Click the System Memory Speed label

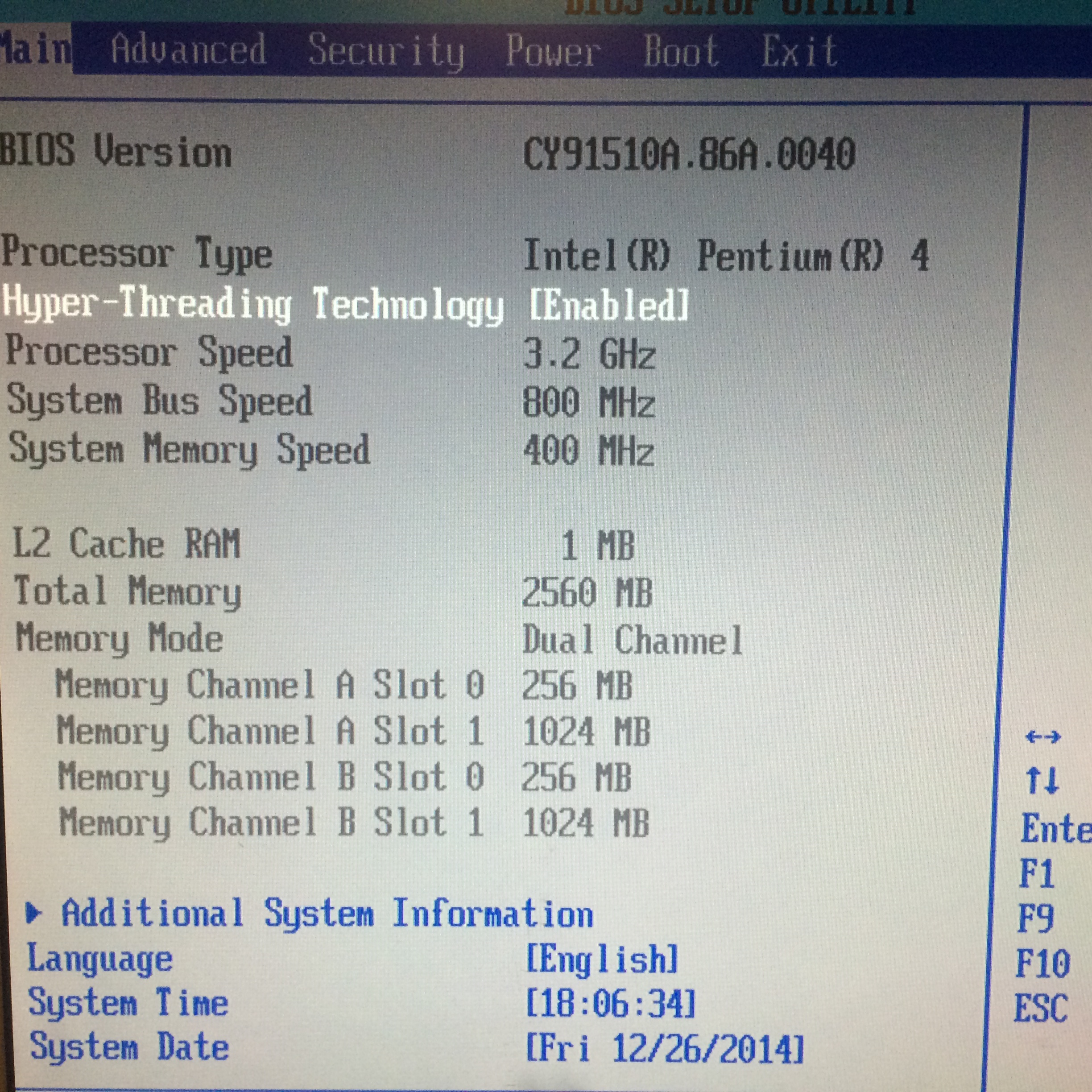coord(189,451)
